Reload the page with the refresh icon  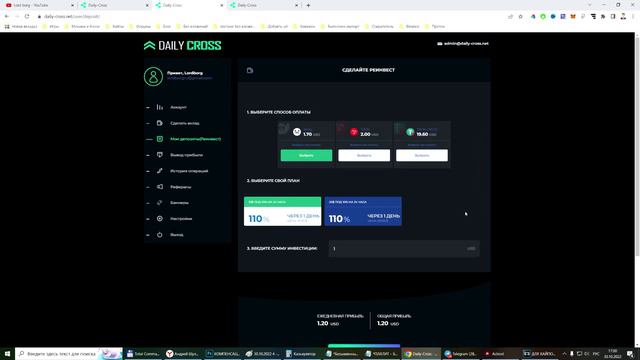tap(27, 16)
